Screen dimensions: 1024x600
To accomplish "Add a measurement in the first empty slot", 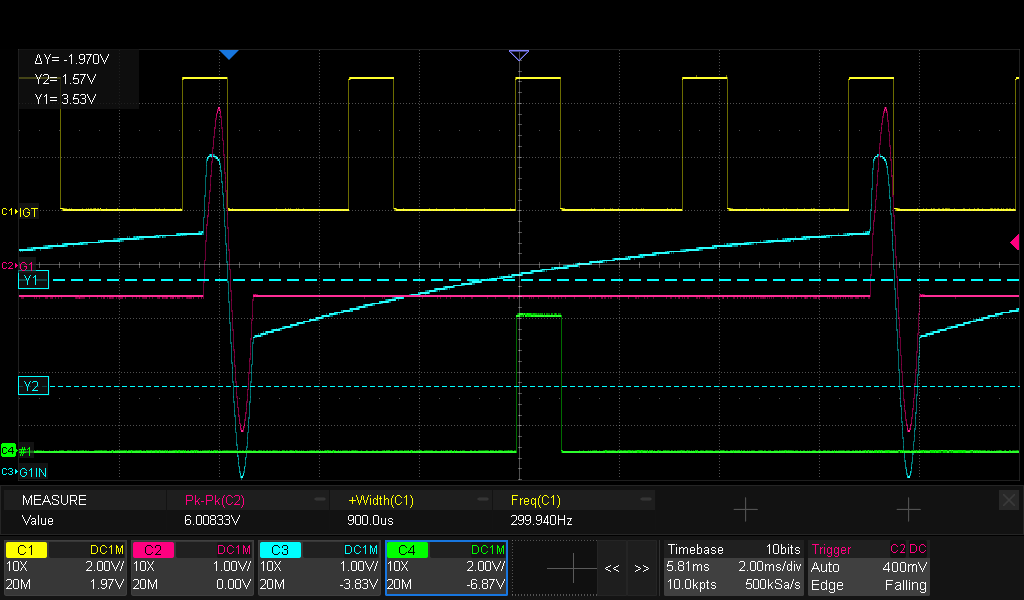I will [745, 510].
